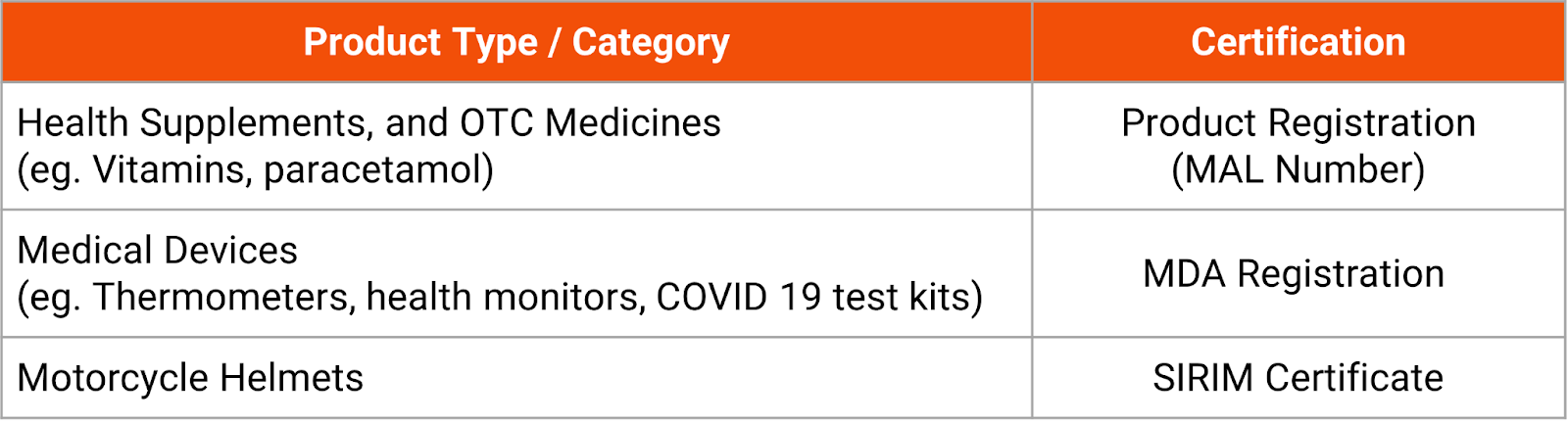The width and height of the screenshot is (1568, 424).
Task: Click the Medical Devices row title
Action: tap(157, 251)
